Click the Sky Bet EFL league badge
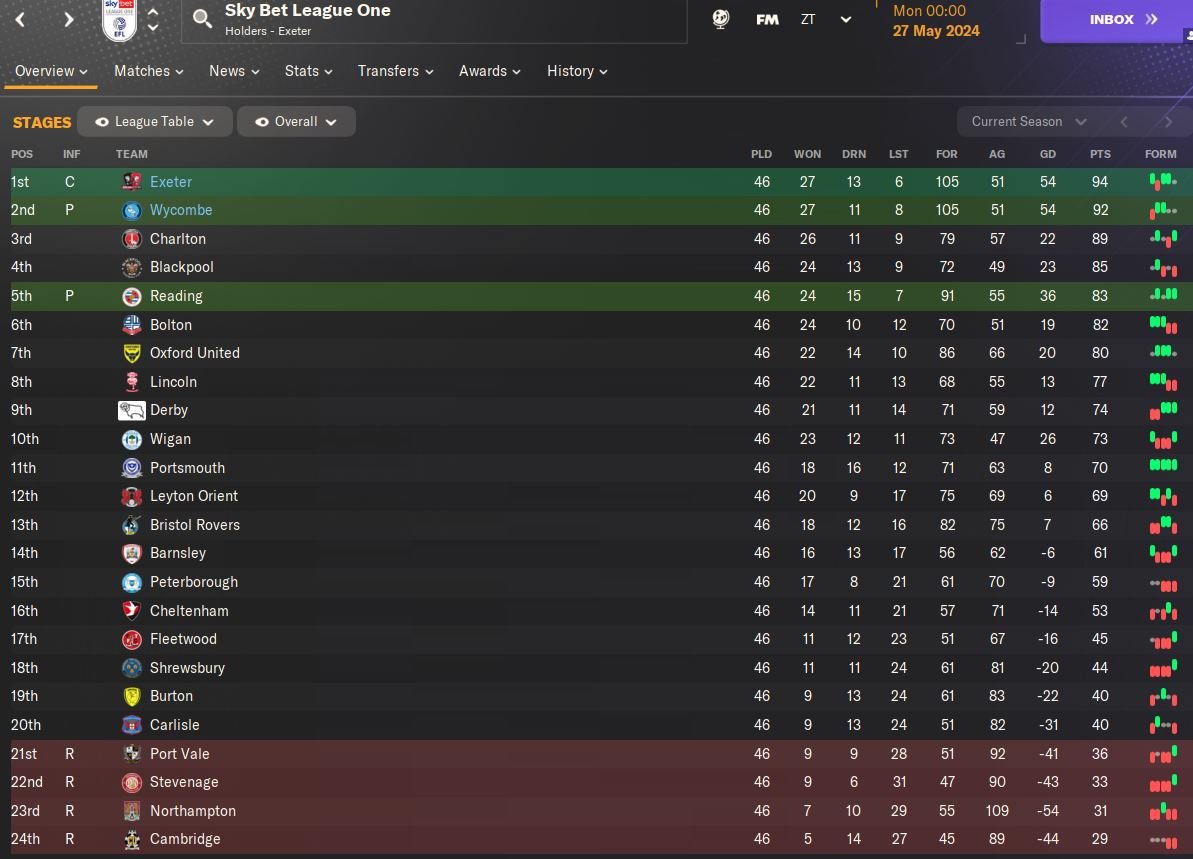 119,20
